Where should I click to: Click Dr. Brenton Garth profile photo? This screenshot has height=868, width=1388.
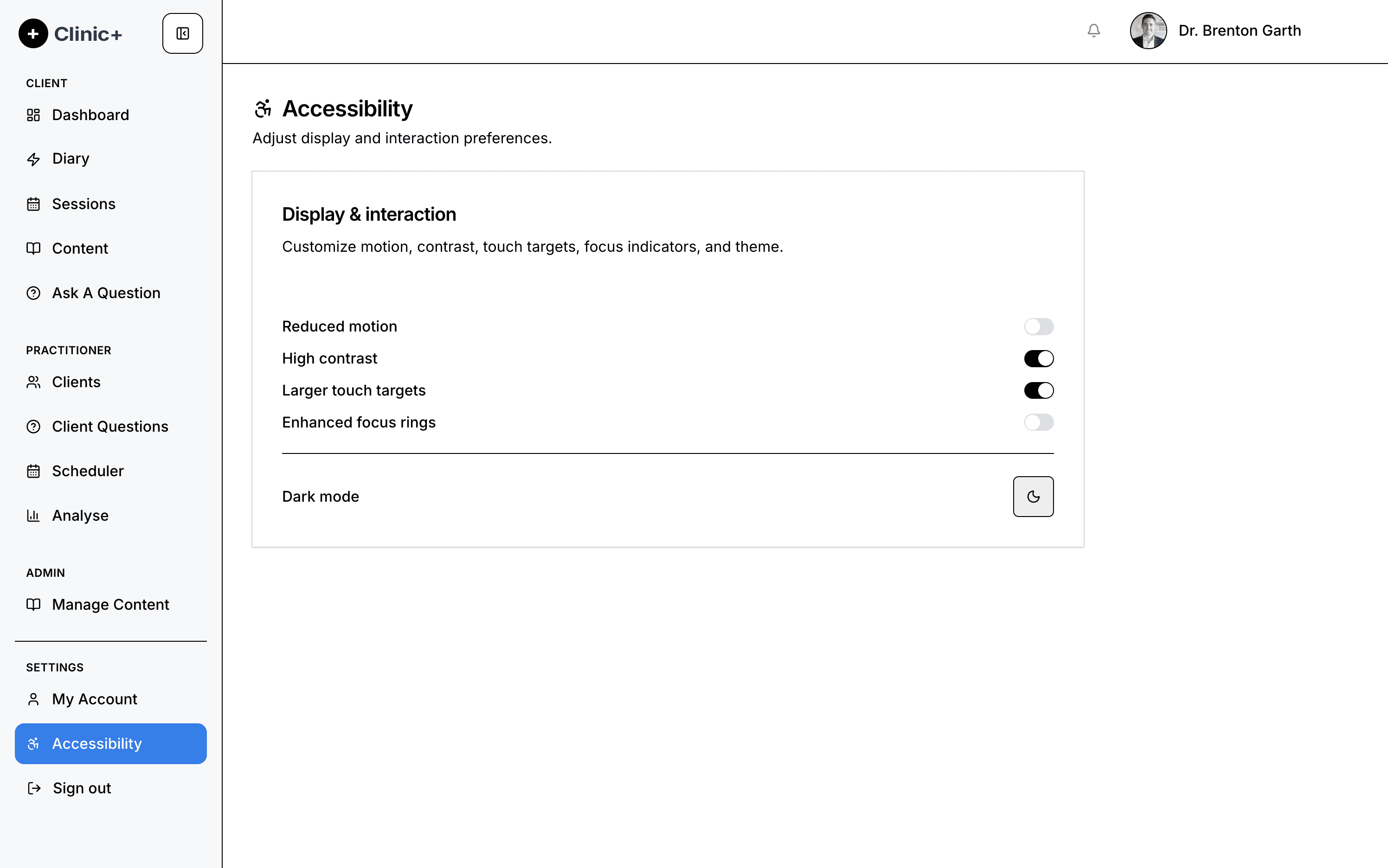1148,31
